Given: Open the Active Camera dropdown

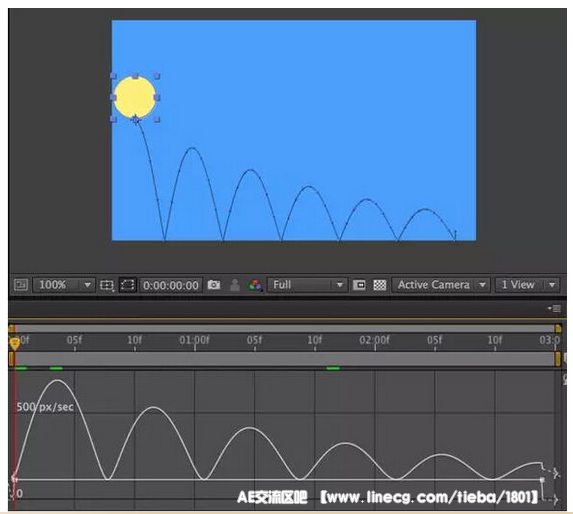Looking at the screenshot, I should pos(441,285).
